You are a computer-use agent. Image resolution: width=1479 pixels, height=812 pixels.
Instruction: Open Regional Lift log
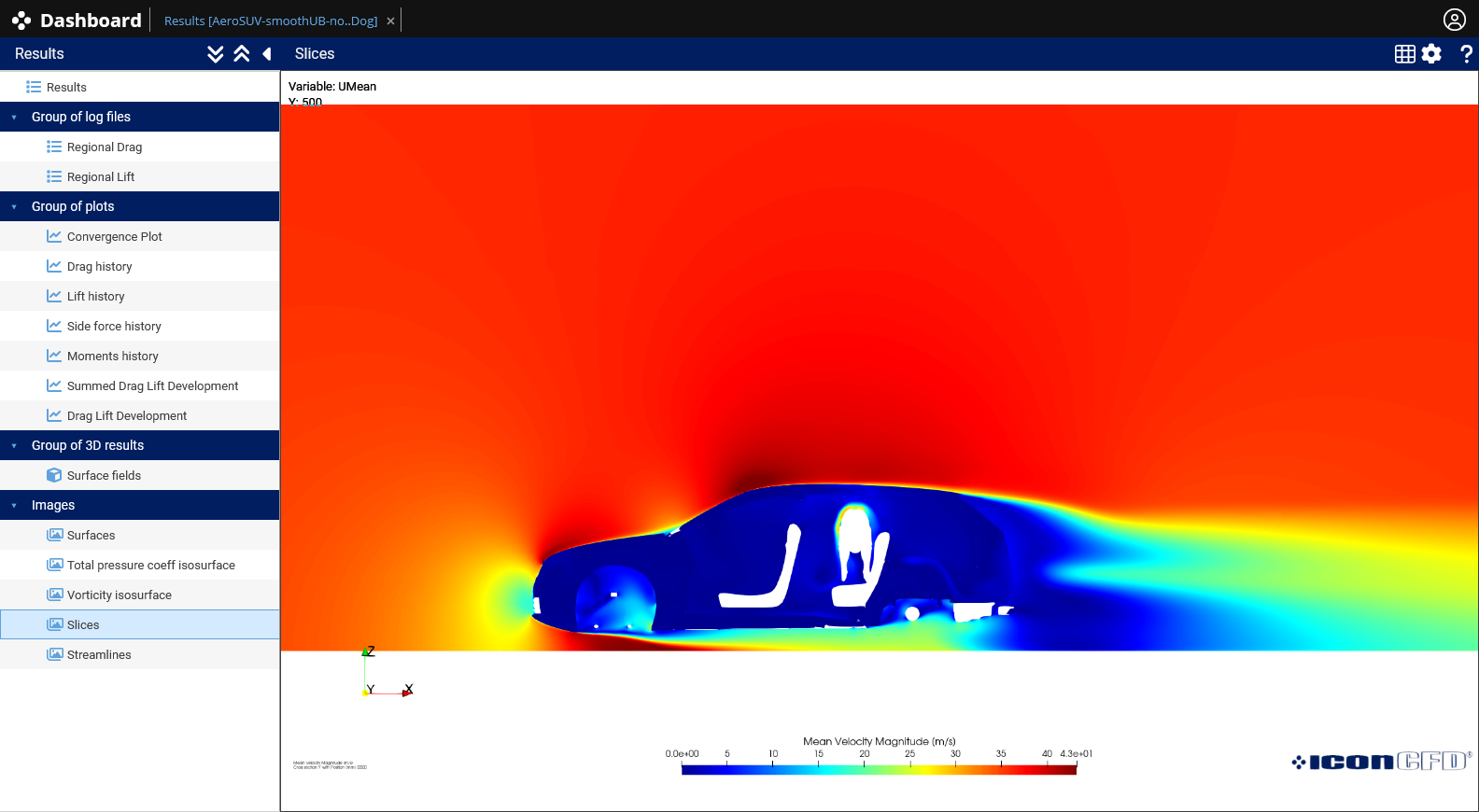click(140, 176)
